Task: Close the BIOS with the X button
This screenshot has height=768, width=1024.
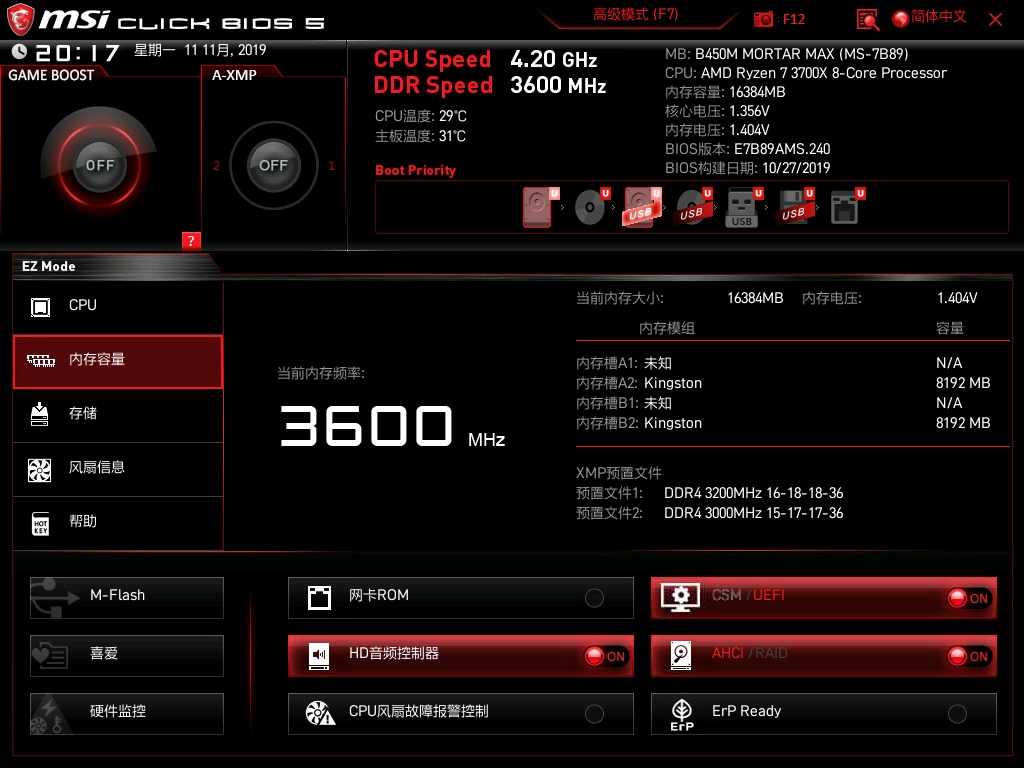Action: [x=995, y=20]
